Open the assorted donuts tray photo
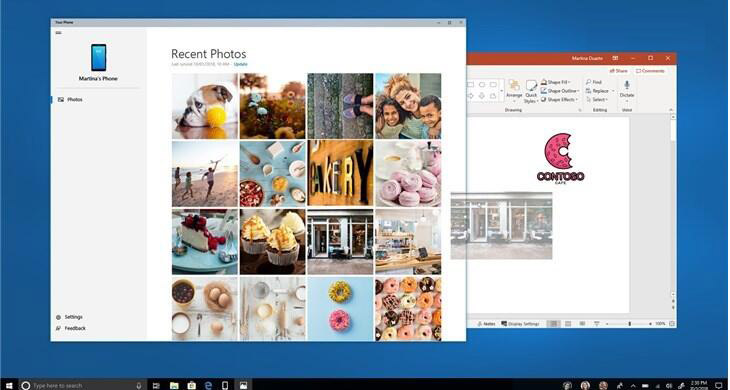 (x=408, y=309)
